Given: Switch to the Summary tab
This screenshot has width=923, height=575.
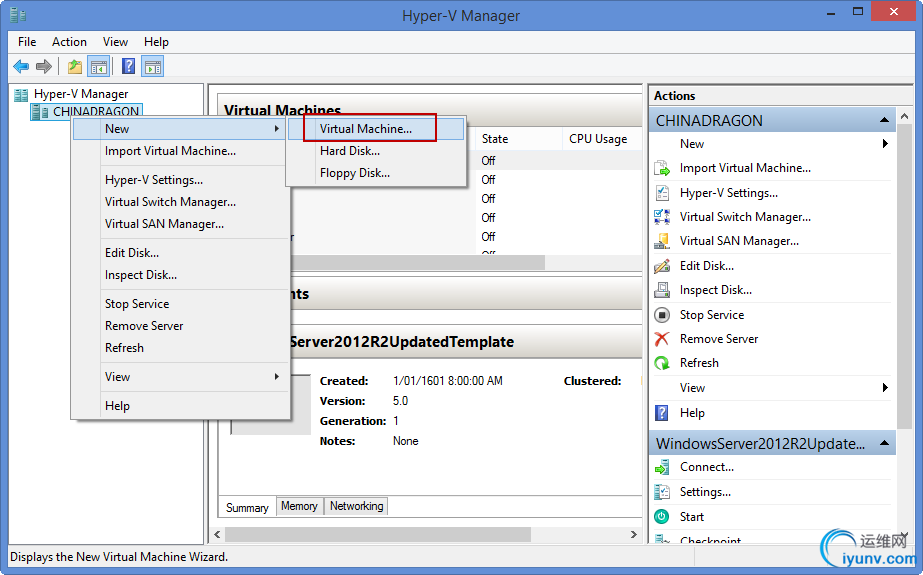Looking at the screenshot, I should (247, 508).
